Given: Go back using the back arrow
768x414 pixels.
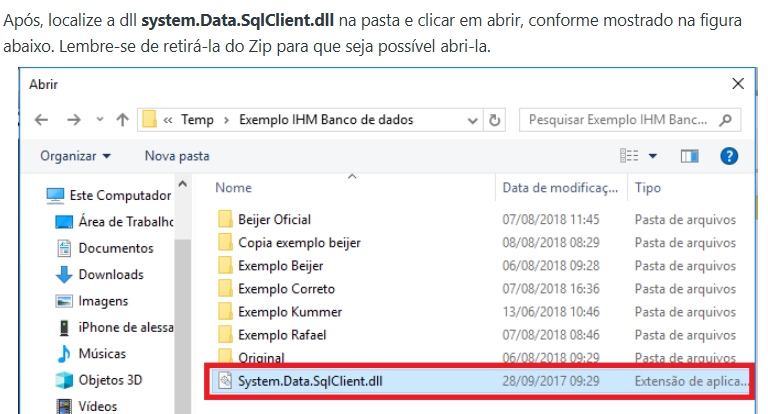Looking at the screenshot, I should pyautogui.click(x=41, y=120).
